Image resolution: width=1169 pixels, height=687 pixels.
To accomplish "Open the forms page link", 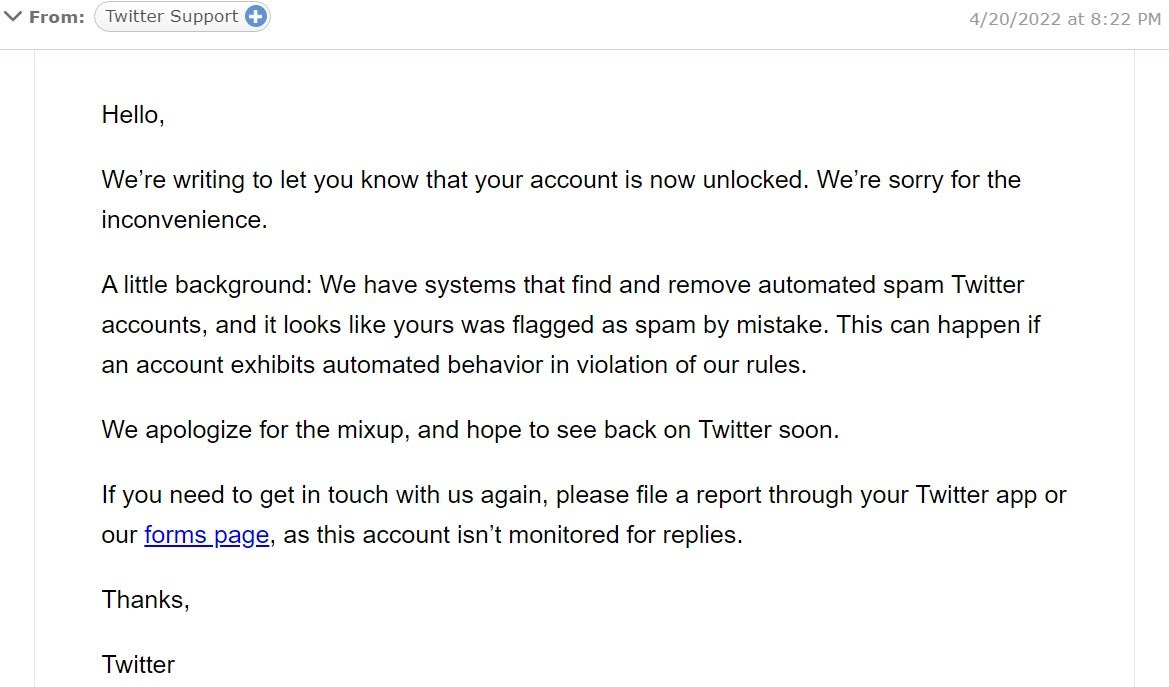I will 207,535.
